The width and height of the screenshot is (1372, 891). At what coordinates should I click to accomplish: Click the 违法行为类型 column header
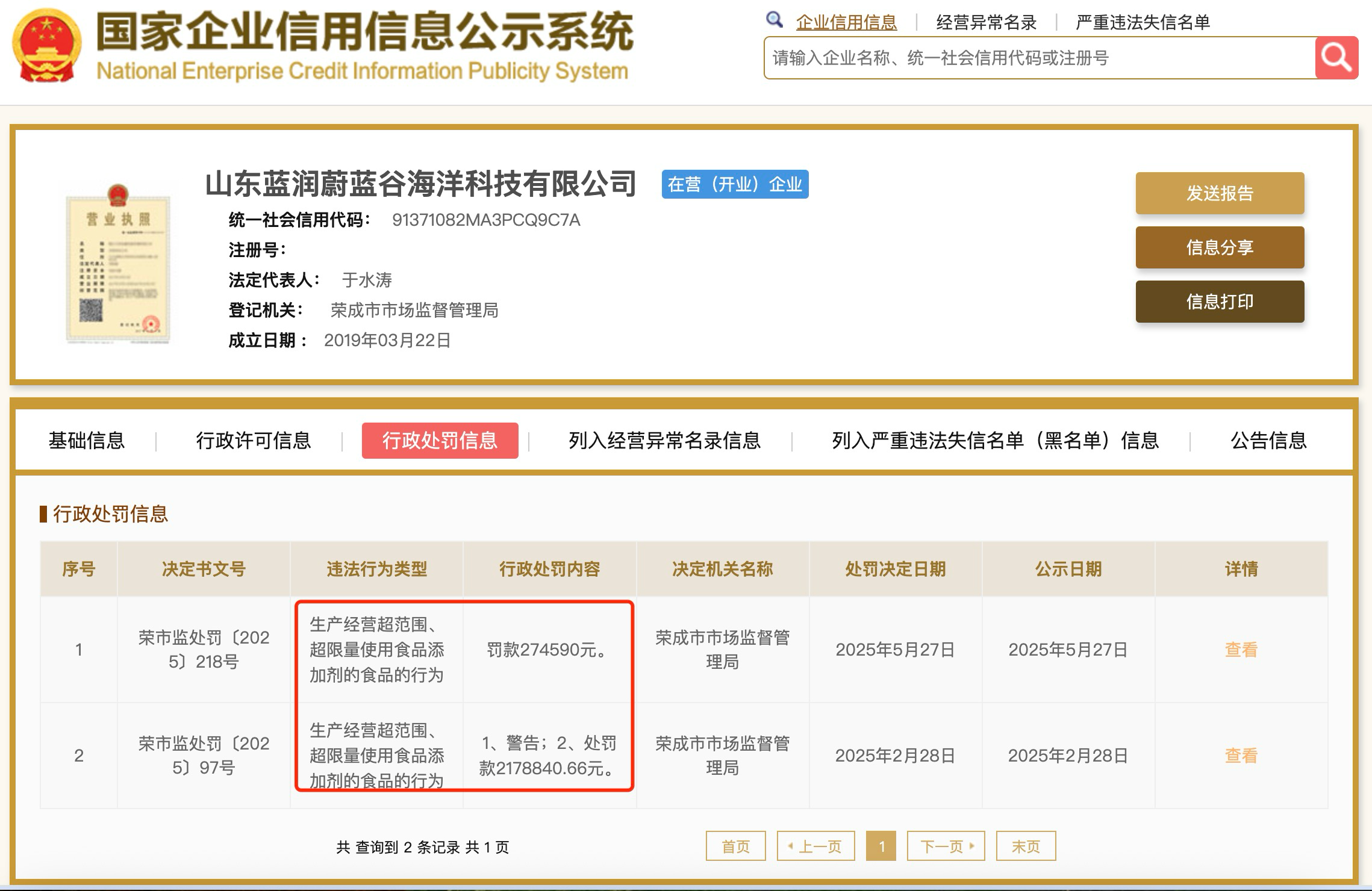pos(377,569)
